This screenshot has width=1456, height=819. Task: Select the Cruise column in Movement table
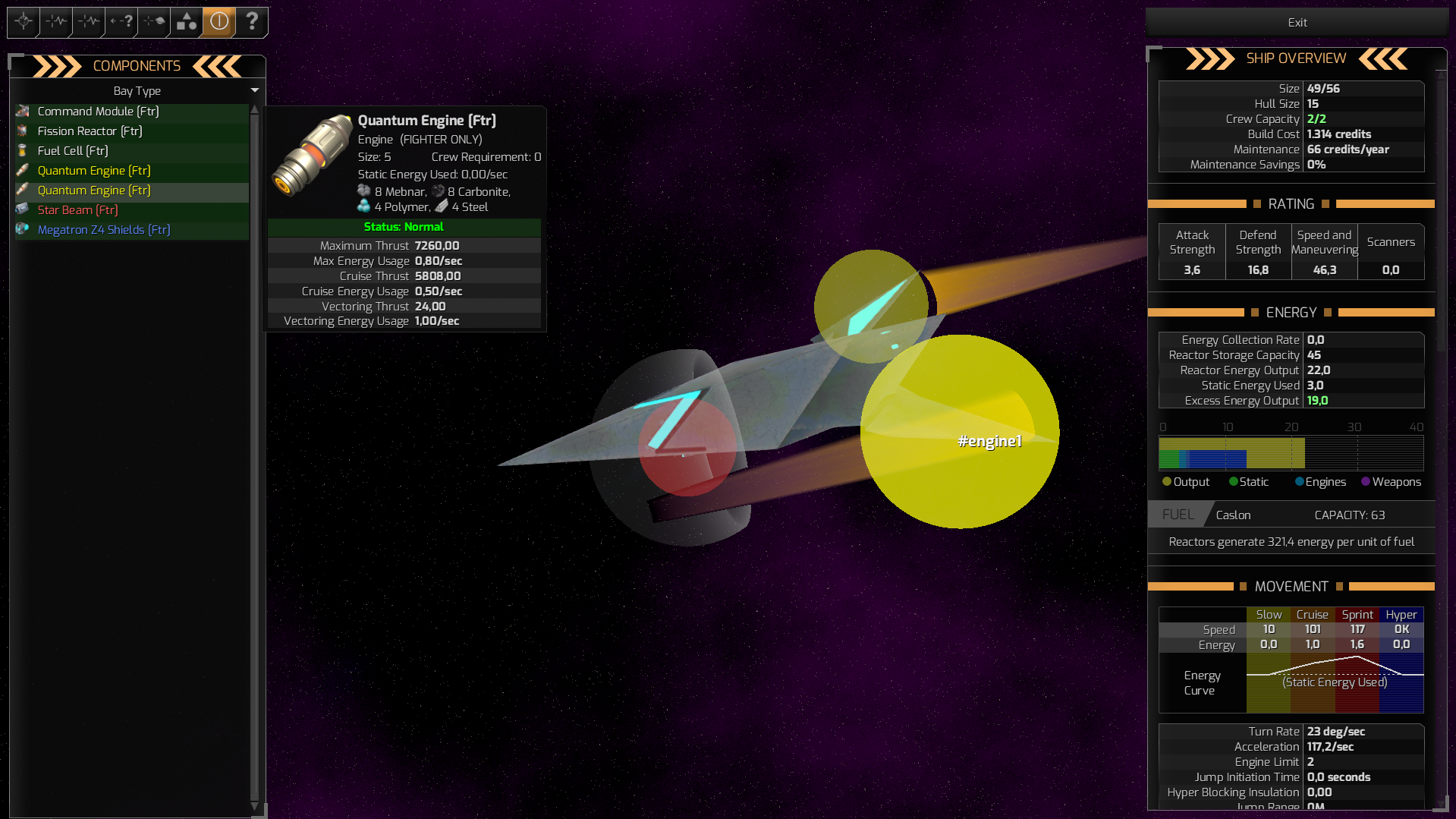point(1313,614)
